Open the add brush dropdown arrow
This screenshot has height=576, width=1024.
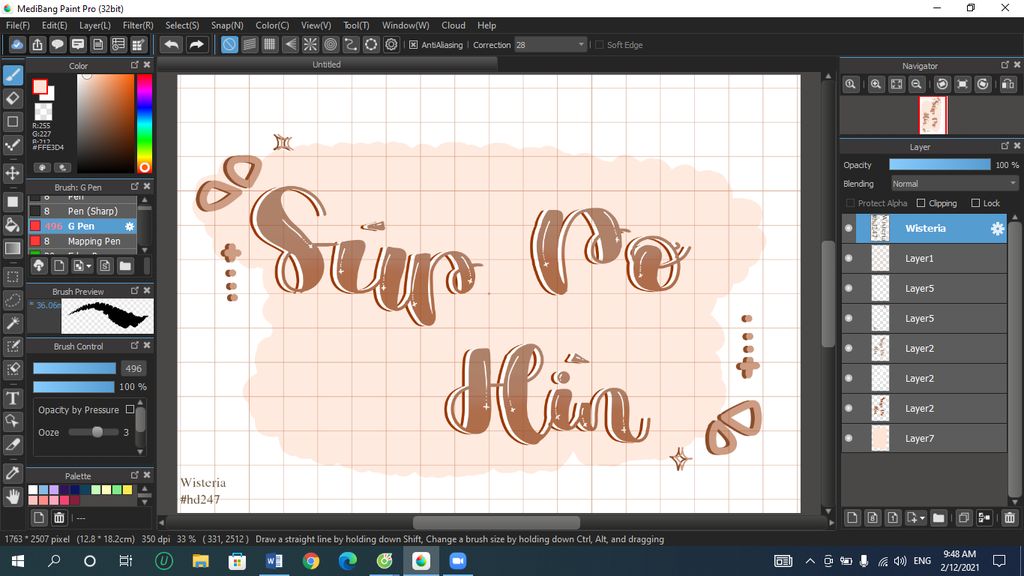pyautogui.click(x=88, y=266)
